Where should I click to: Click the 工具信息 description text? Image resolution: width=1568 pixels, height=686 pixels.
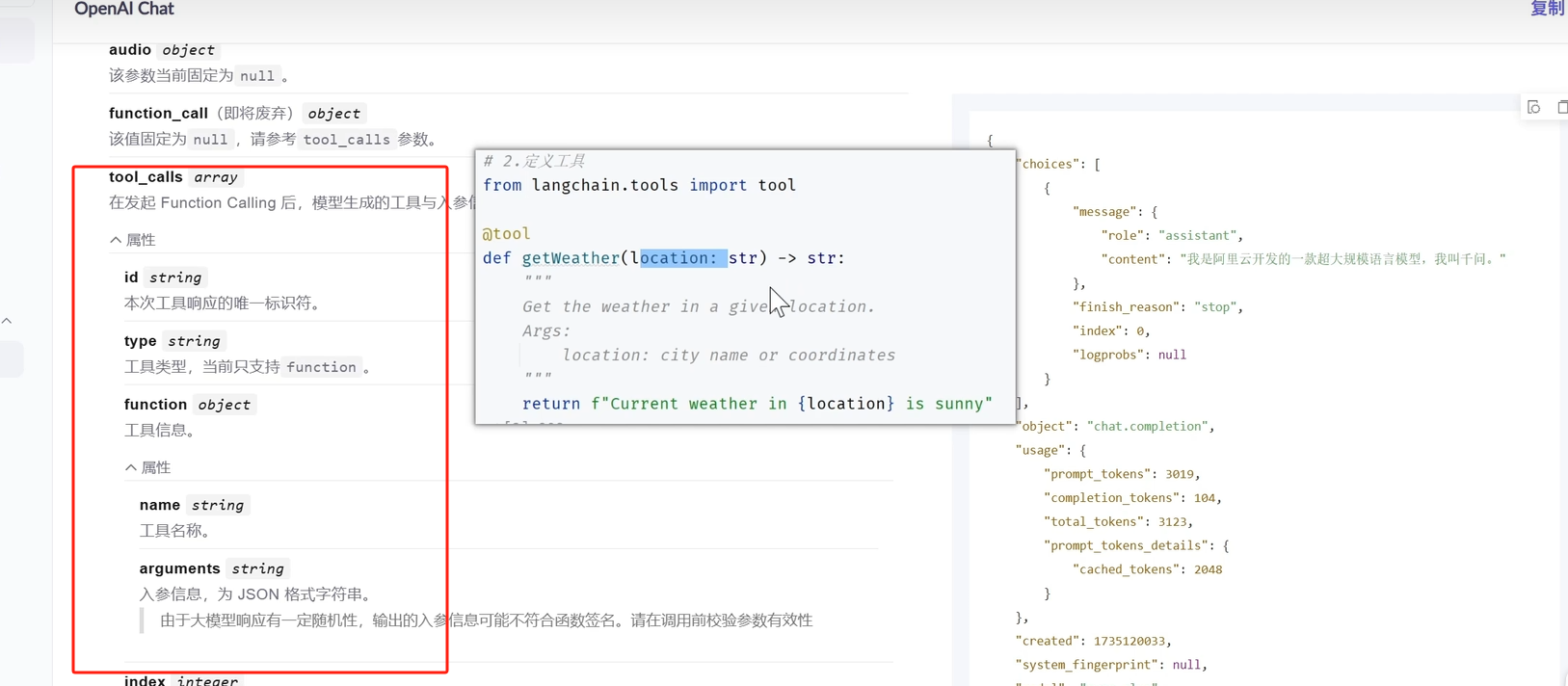point(160,431)
